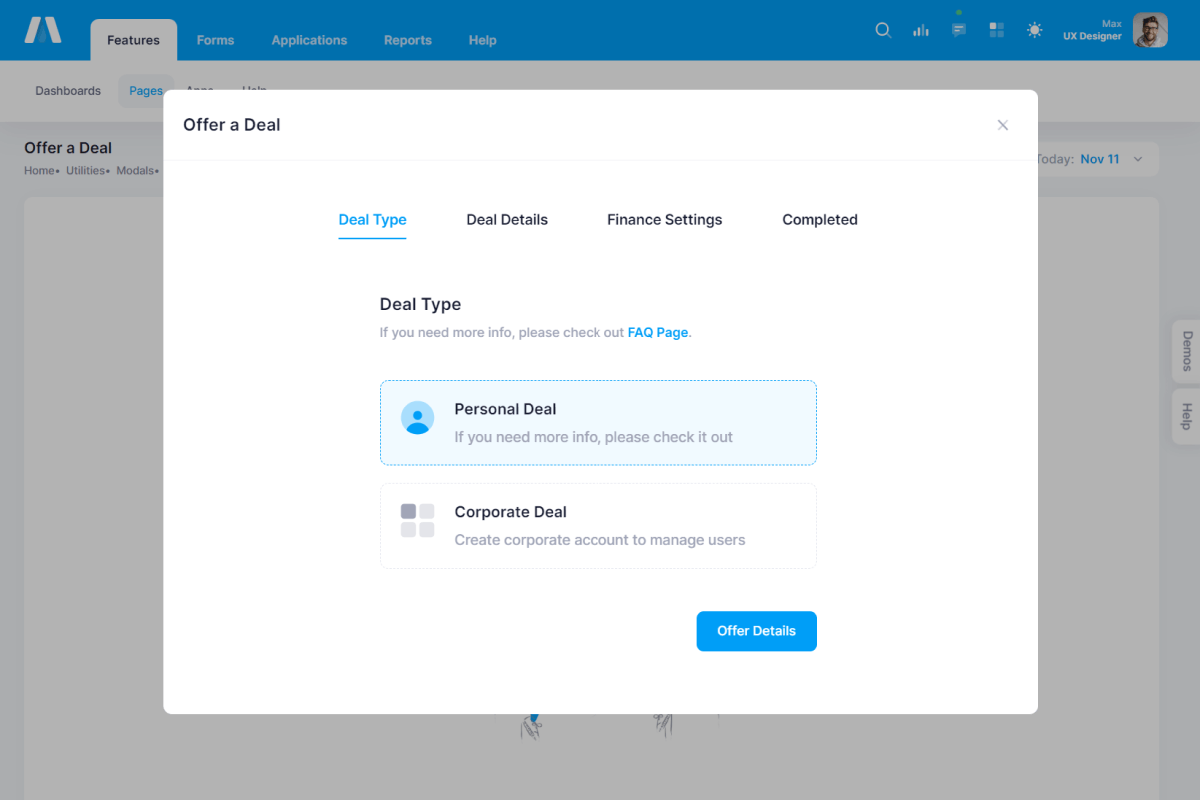Open the Demos side panel tab
This screenshot has width=1200, height=800.
(1187, 351)
